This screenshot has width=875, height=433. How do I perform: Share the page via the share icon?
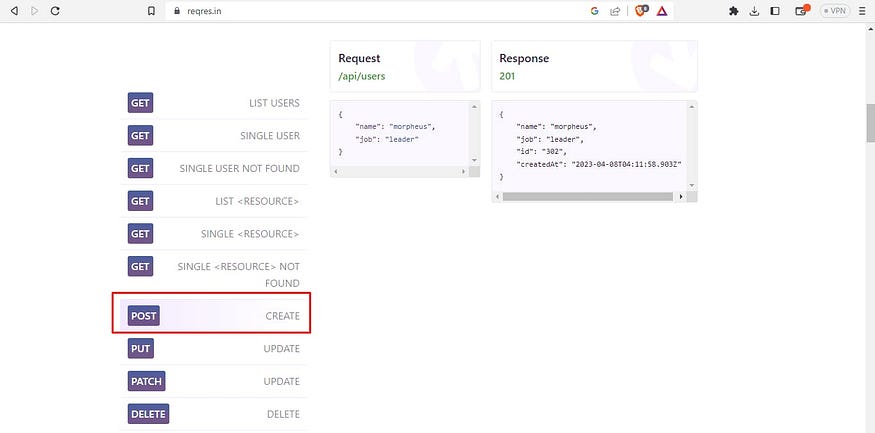(x=615, y=11)
